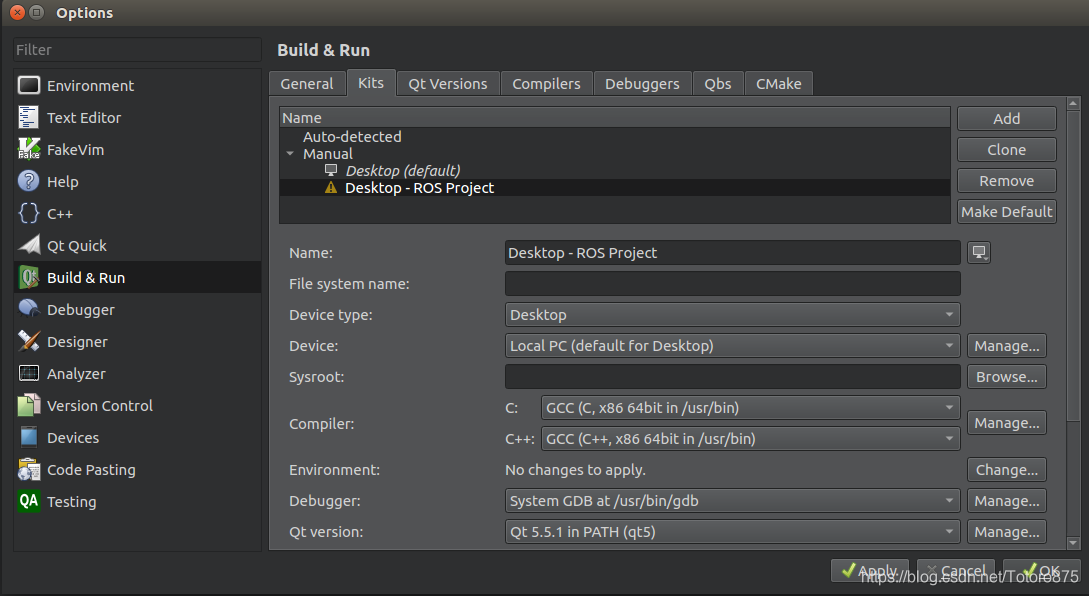Screen dimensions: 1089x596
Task: Open the C++ compiler dropdown
Action: point(750,438)
